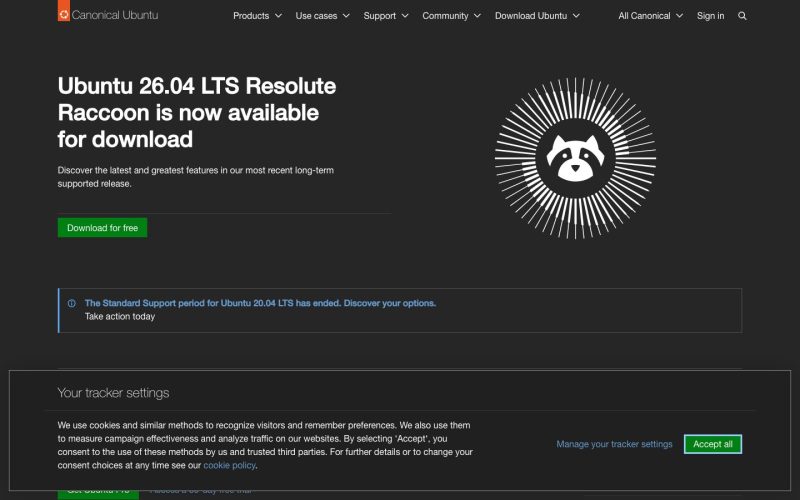Click the Sign in link
The width and height of the screenshot is (800, 500).
coord(710,16)
